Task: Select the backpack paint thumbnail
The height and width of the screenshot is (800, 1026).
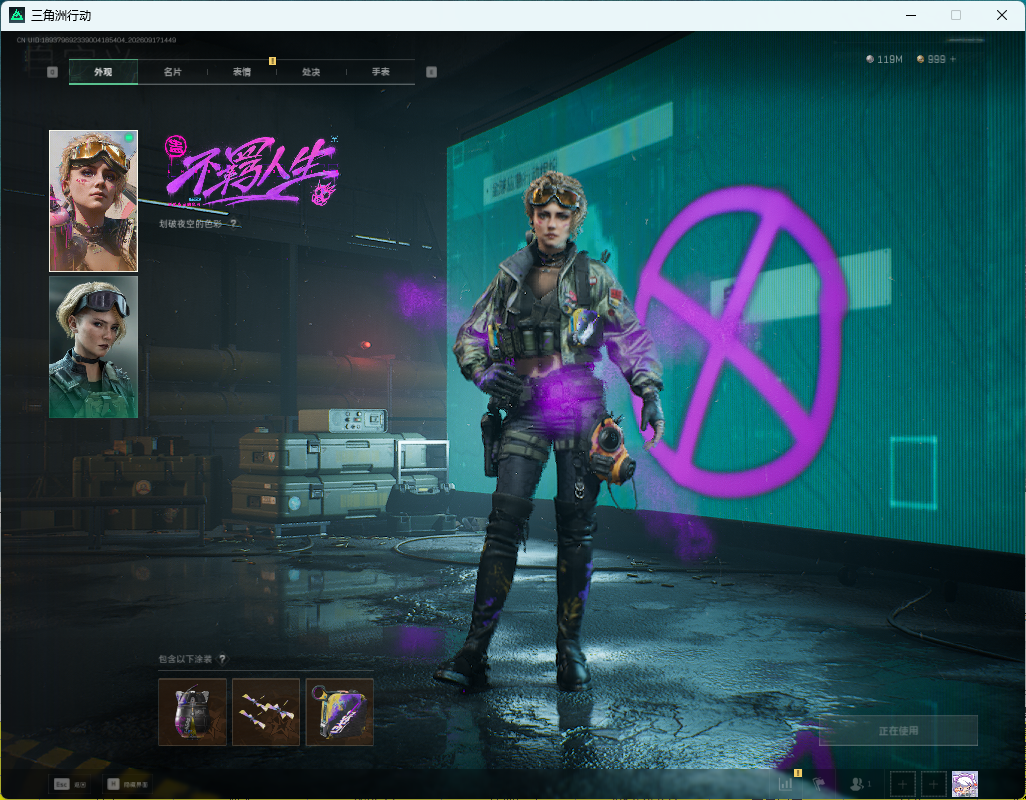Action: 192,712
